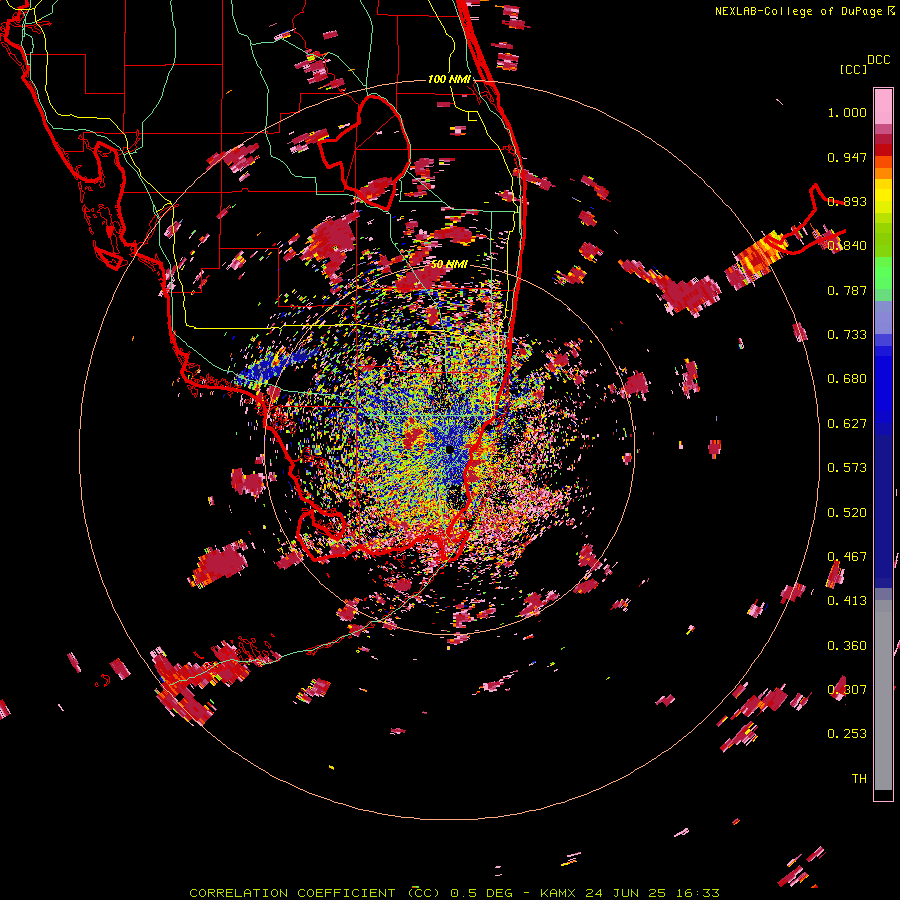Click the 0.893 value on color scale
The height and width of the screenshot is (900, 900).
(x=847, y=201)
